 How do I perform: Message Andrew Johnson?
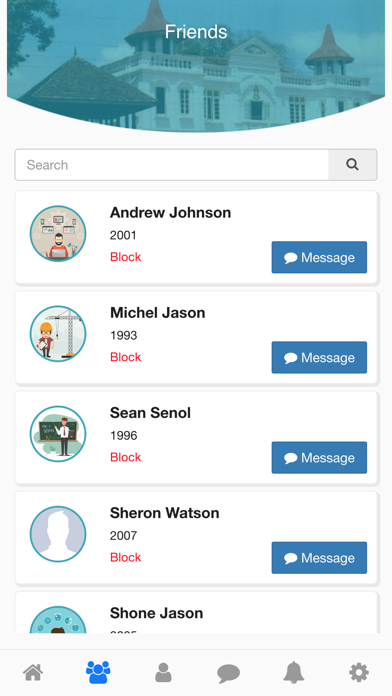(x=319, y=257)
